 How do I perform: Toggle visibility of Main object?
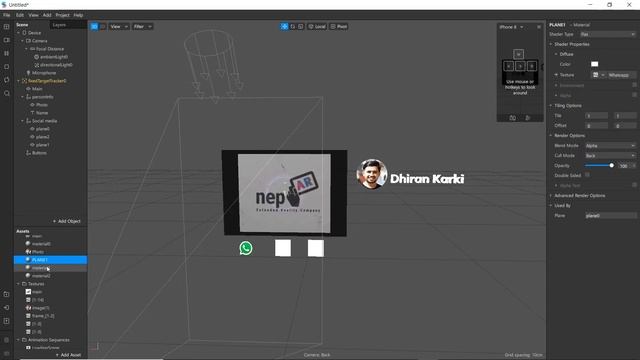(29, 89)
